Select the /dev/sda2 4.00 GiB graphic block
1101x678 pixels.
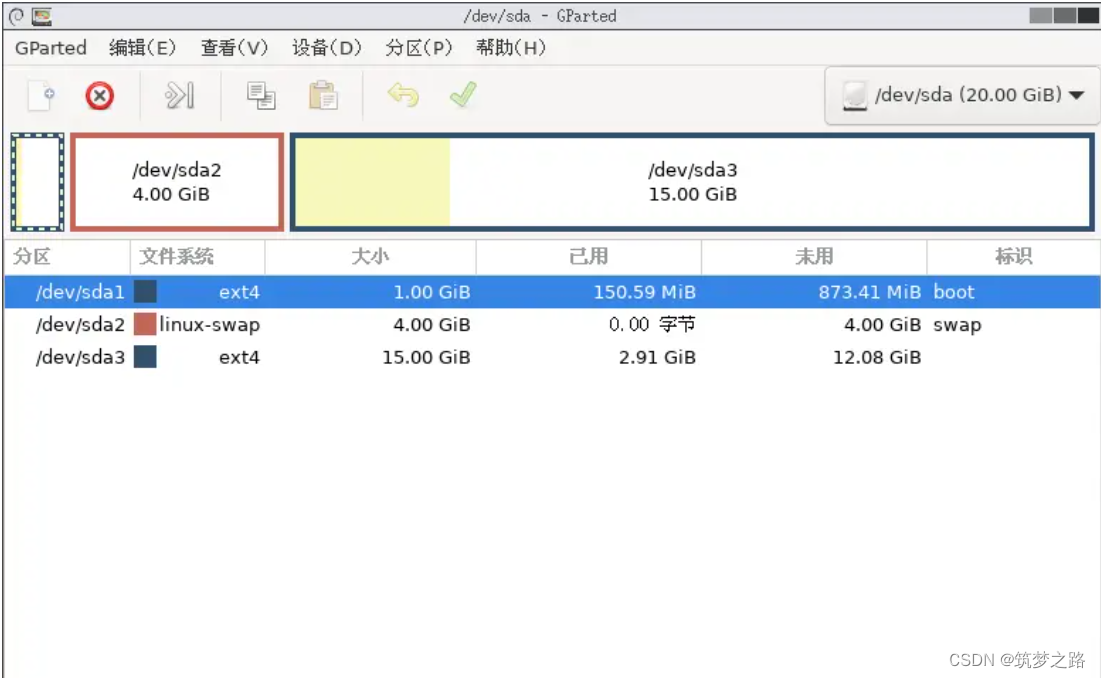pyautogui.click(x=177, y=182)
